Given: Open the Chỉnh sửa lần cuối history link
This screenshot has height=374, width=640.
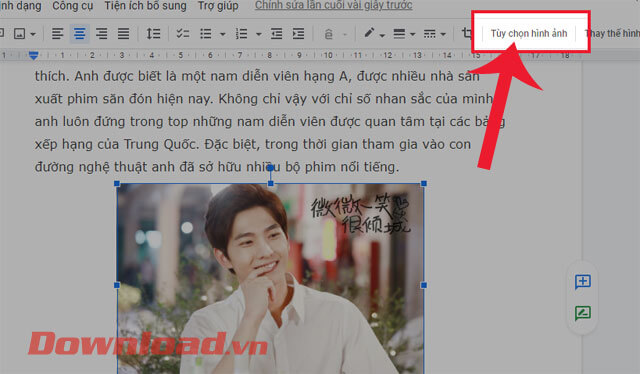Looking at the screenshot, I should pos(333,6).
